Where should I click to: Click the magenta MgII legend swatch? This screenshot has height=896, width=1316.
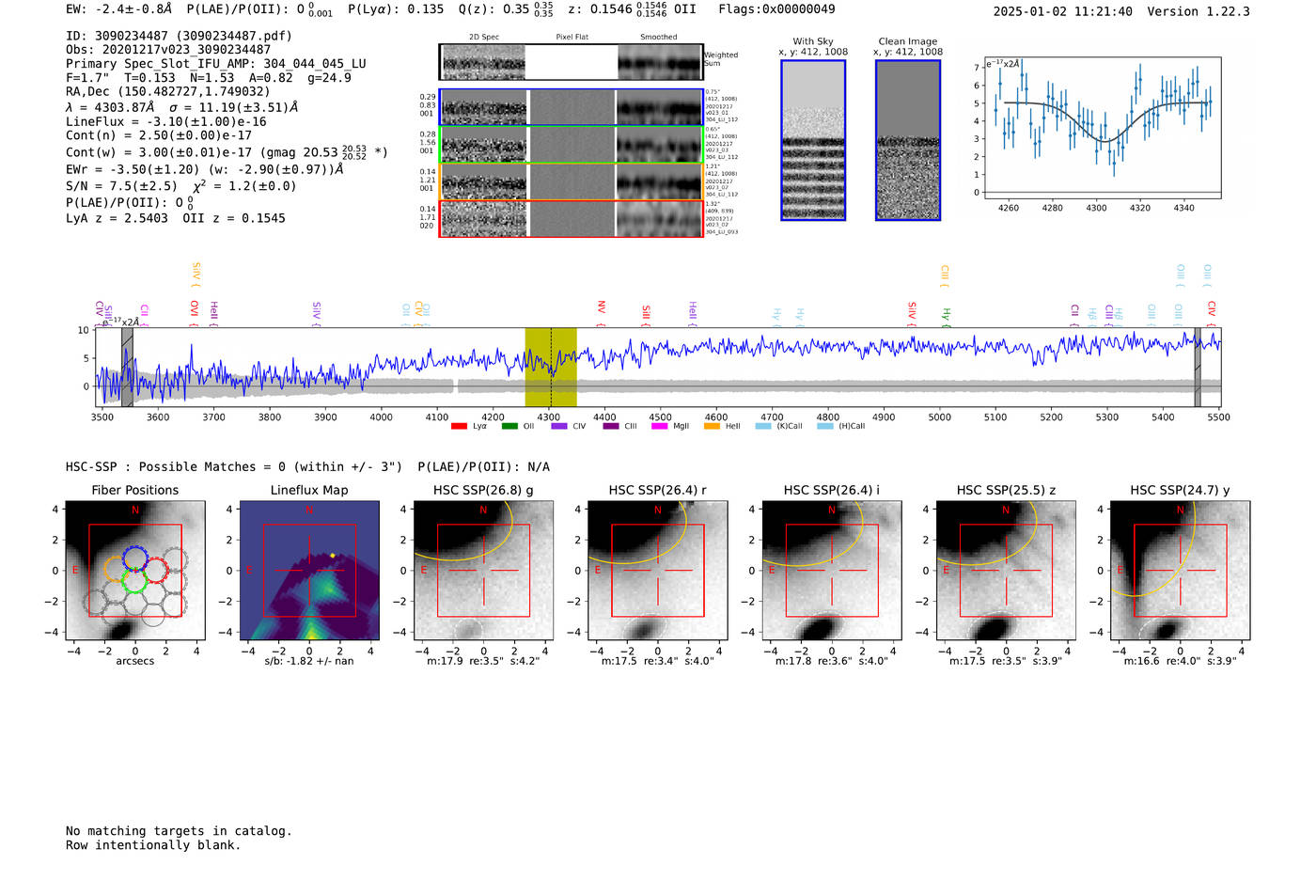[659, 426]
